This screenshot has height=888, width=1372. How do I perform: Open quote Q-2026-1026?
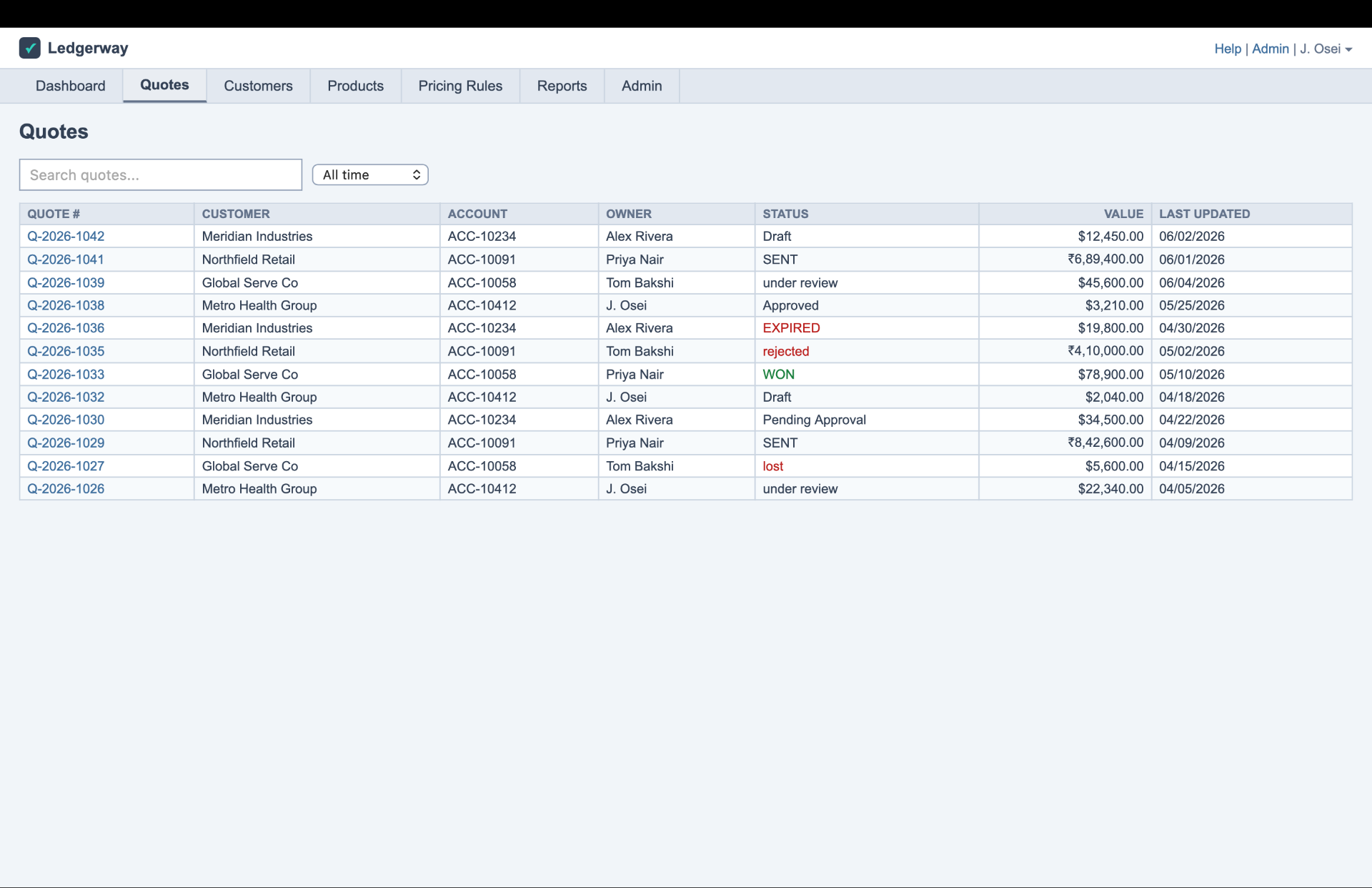click(66, 489)
